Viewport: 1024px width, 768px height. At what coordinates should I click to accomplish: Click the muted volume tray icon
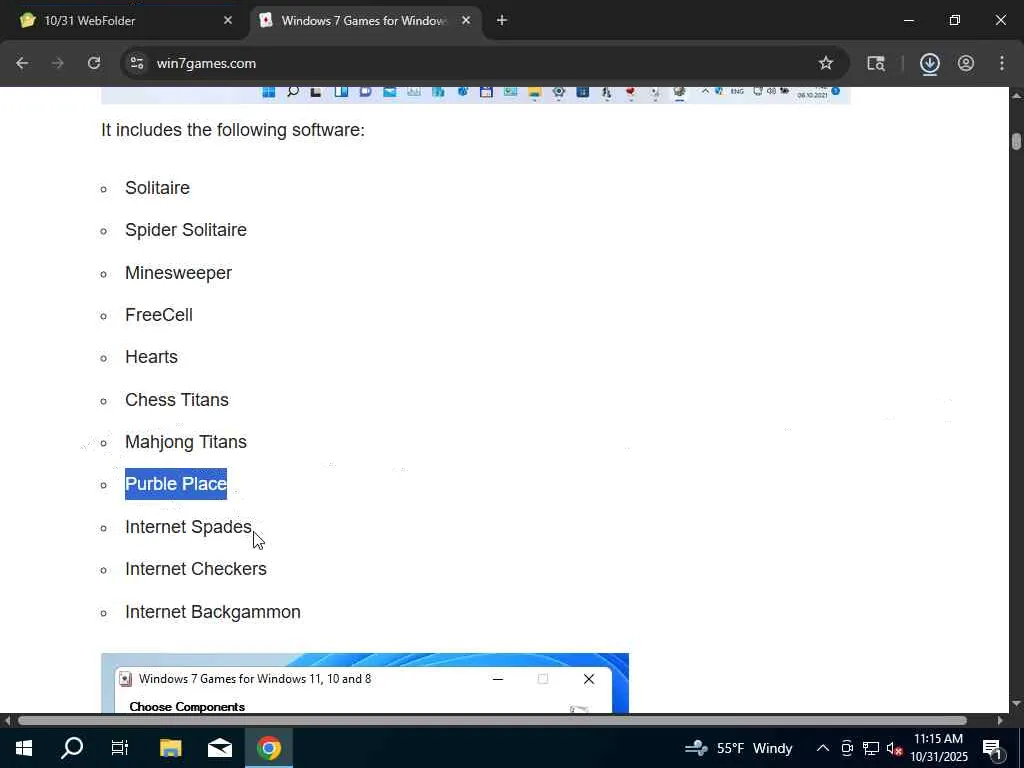[x=894, y=749]
